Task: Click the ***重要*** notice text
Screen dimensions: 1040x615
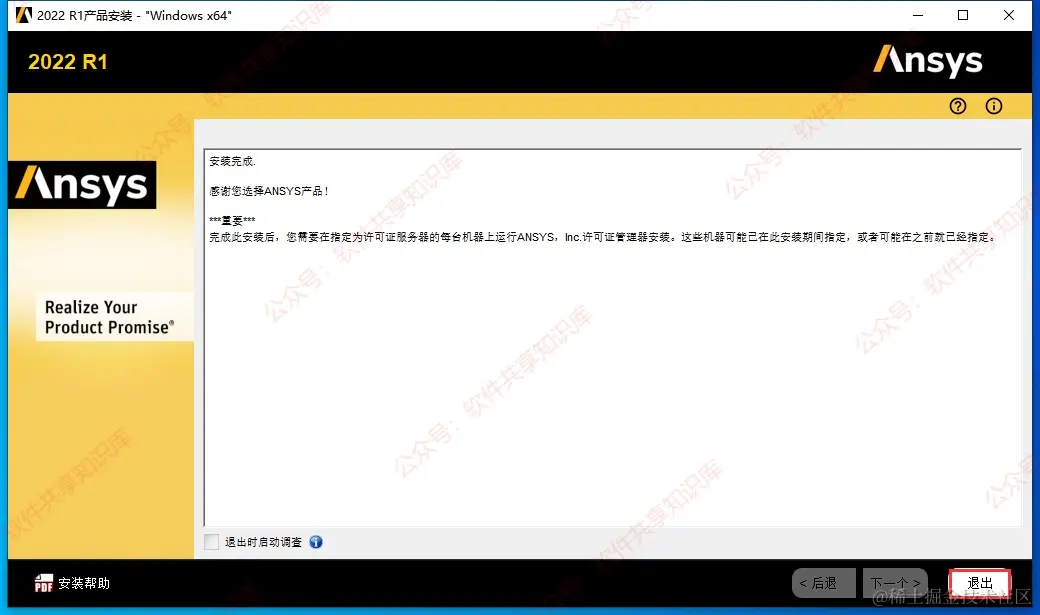Action: (x=232, y=221)
